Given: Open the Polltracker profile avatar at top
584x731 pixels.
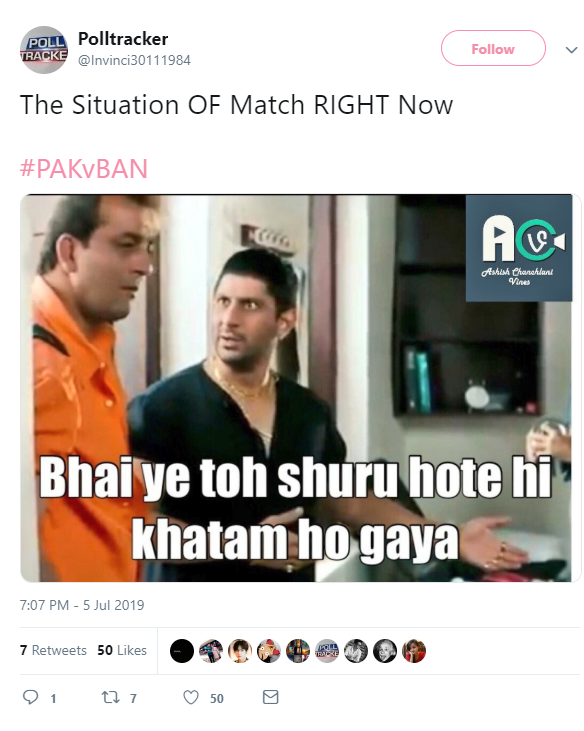Looking at the screenshot, I should [x=44, y=49].
